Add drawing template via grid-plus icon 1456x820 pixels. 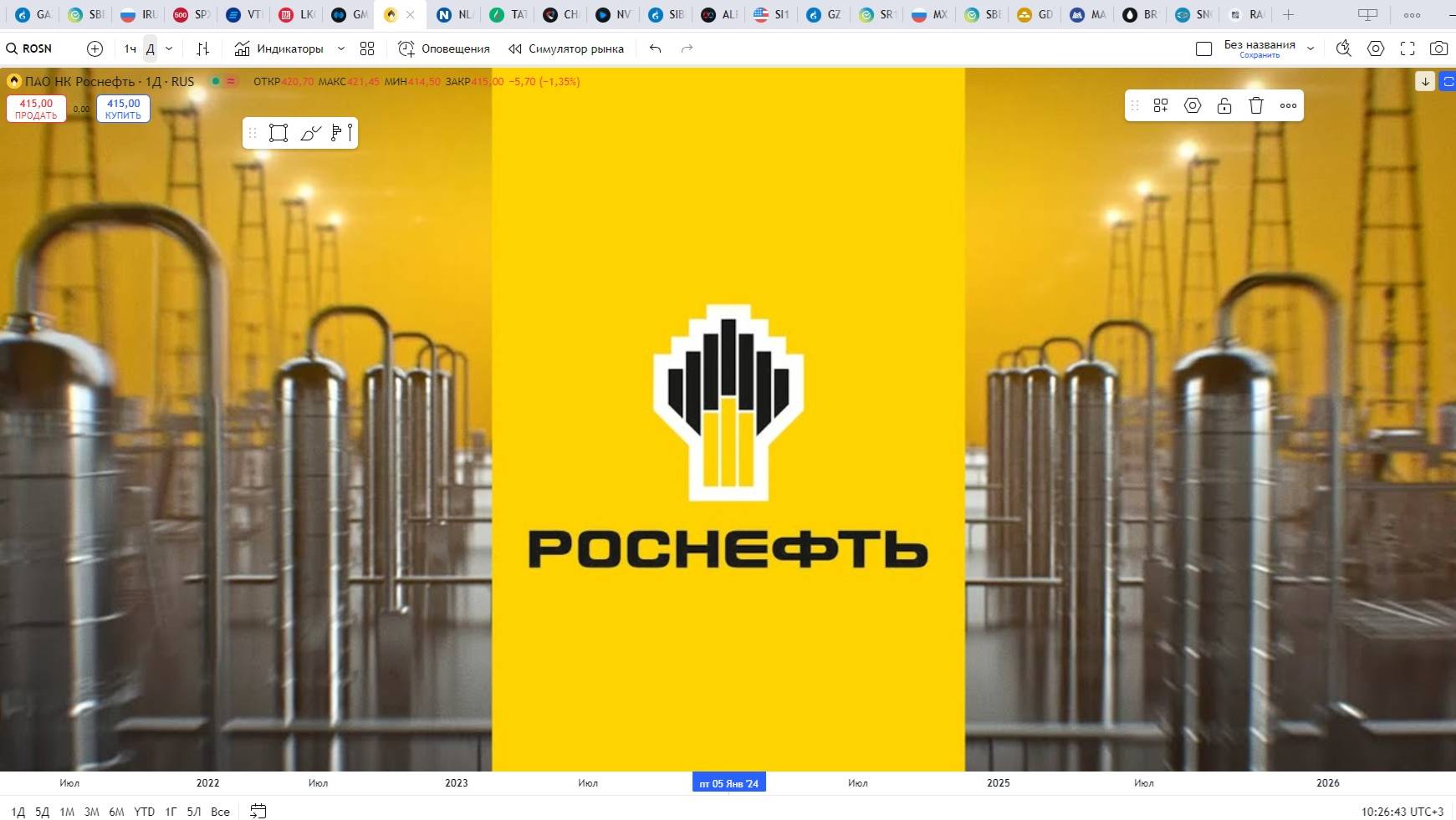[x=1161, y=105]
